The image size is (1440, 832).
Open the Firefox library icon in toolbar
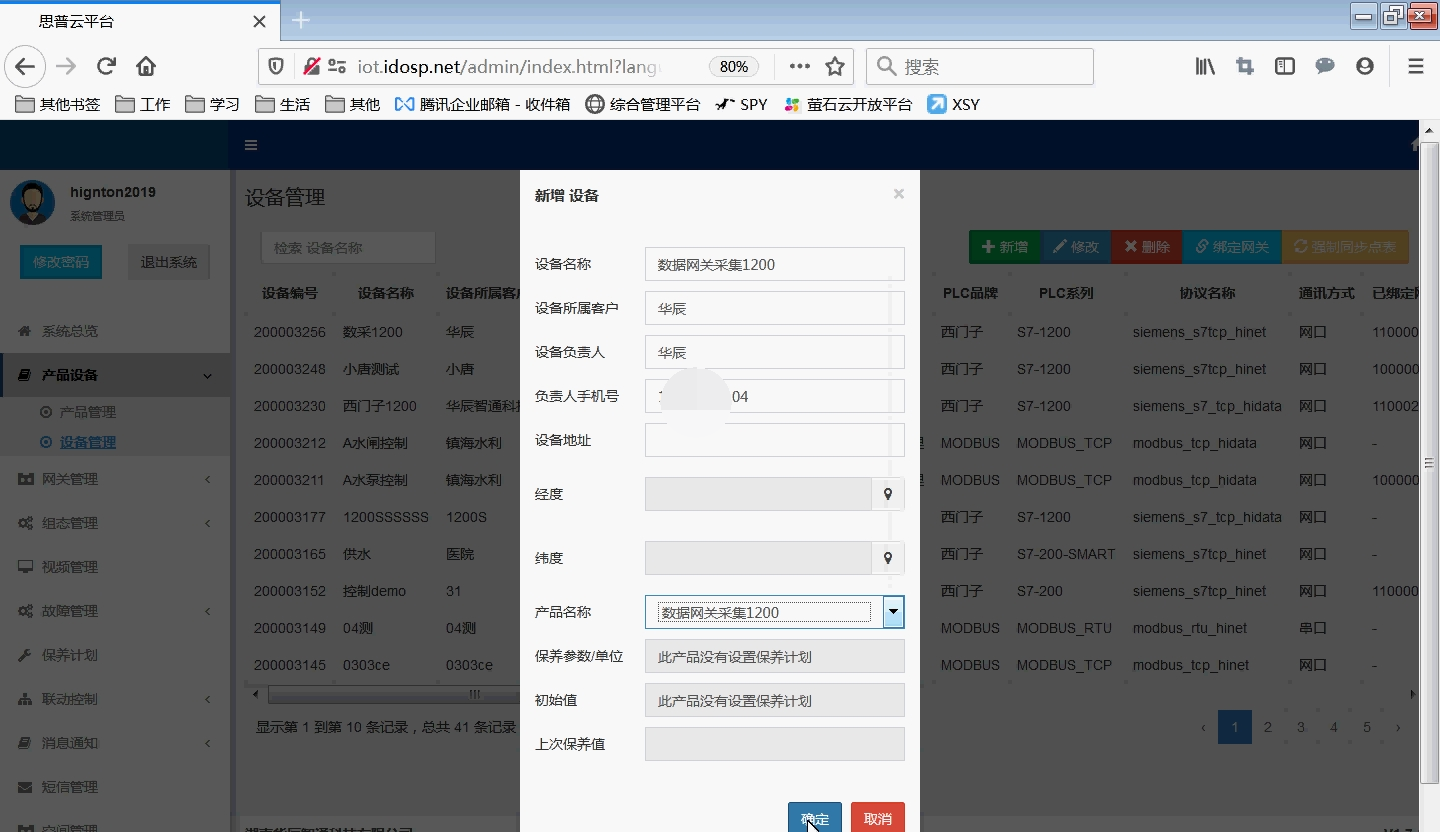[1204, 66]
